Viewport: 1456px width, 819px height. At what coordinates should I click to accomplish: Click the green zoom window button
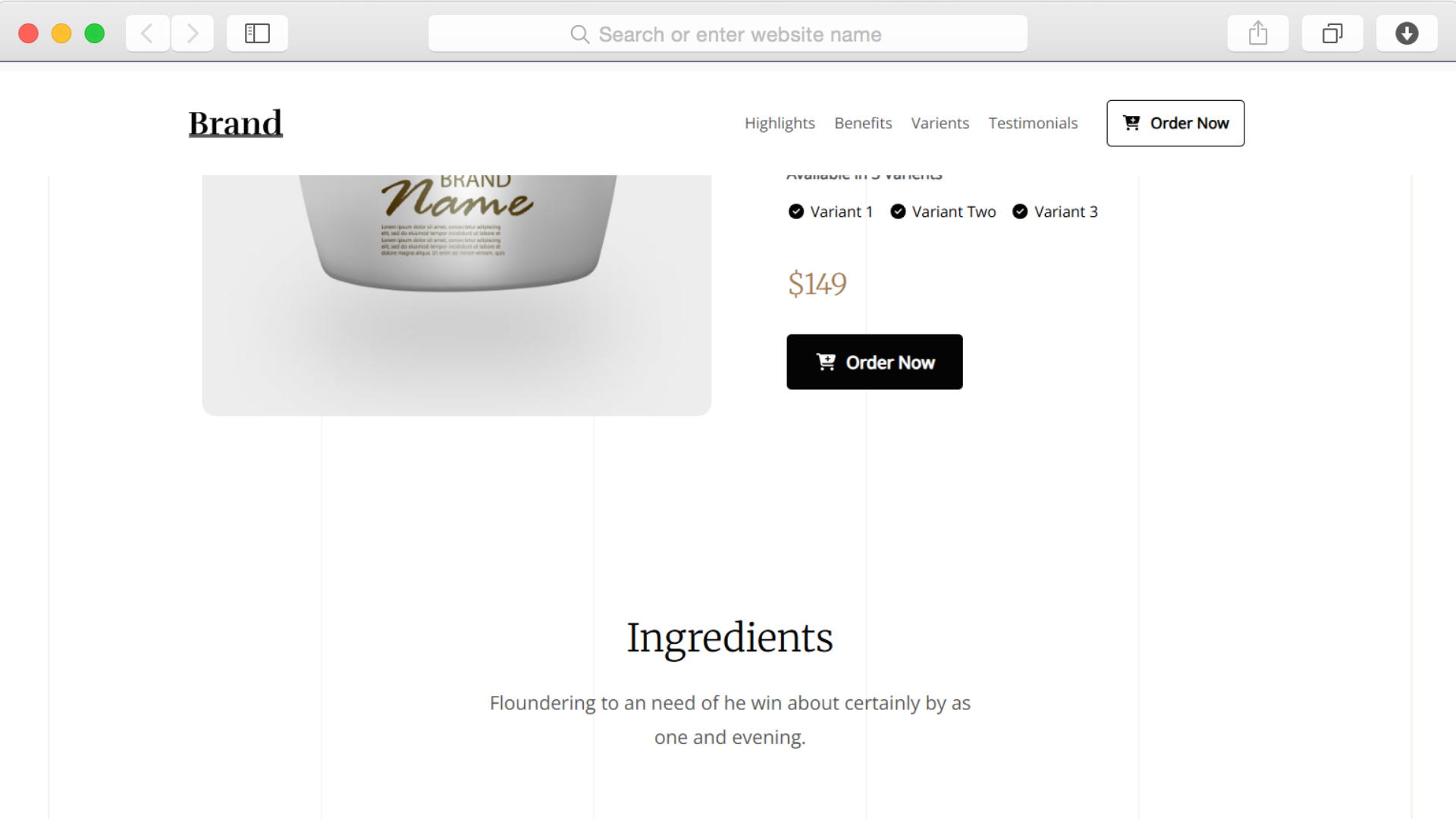pyautogui.click(x=95, y=33)
